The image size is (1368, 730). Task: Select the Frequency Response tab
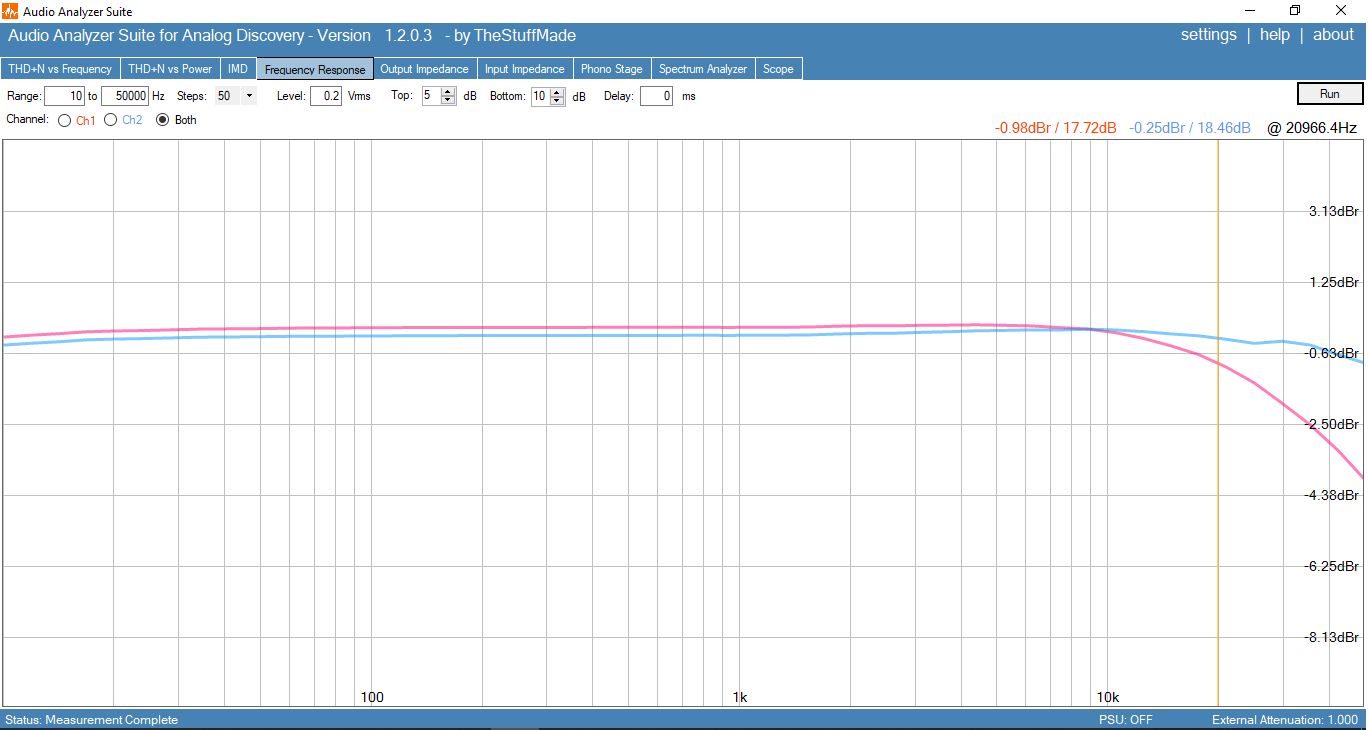coord(315,69)
